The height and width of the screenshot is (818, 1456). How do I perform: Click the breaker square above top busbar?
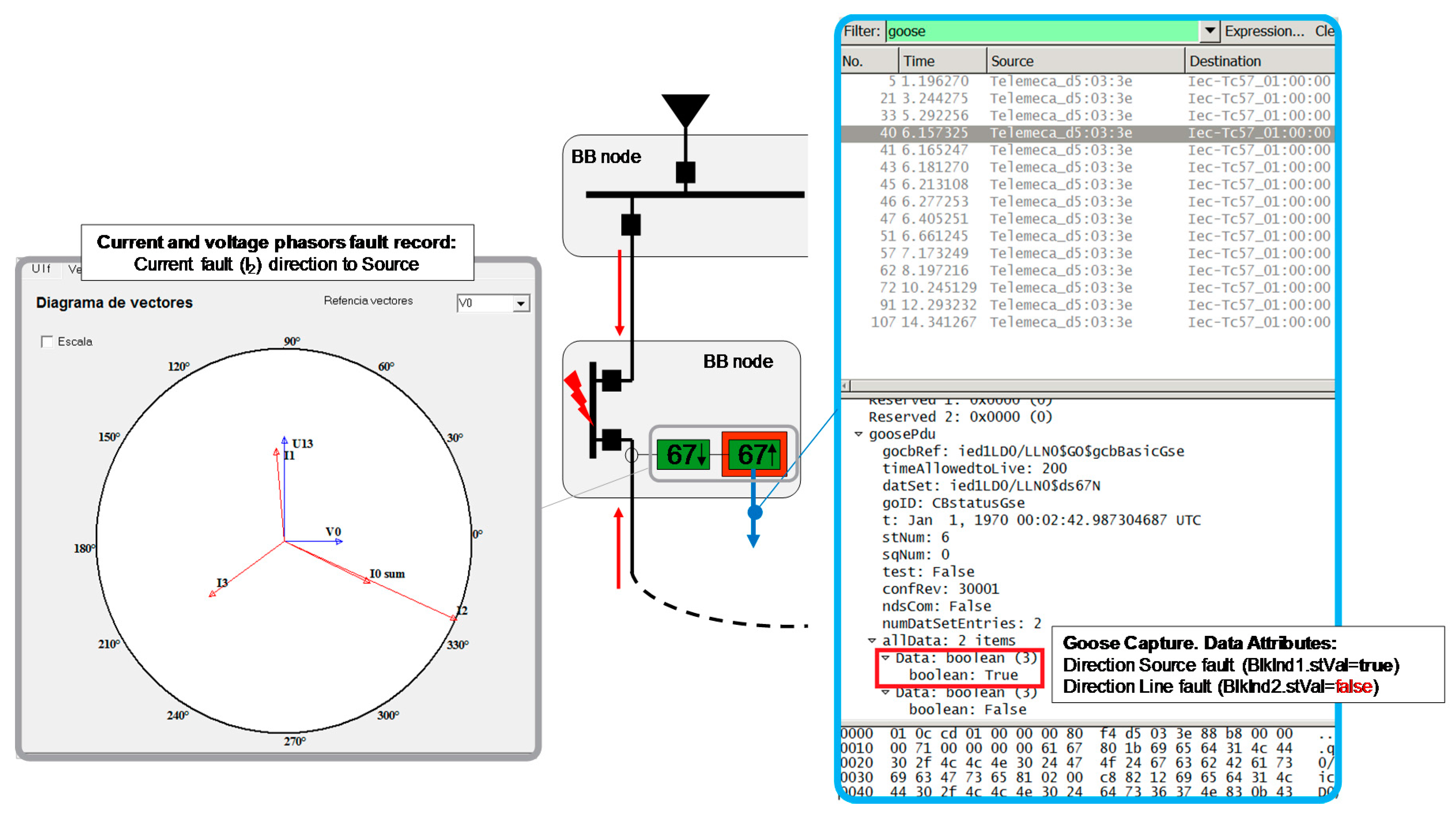coord(685,172)
